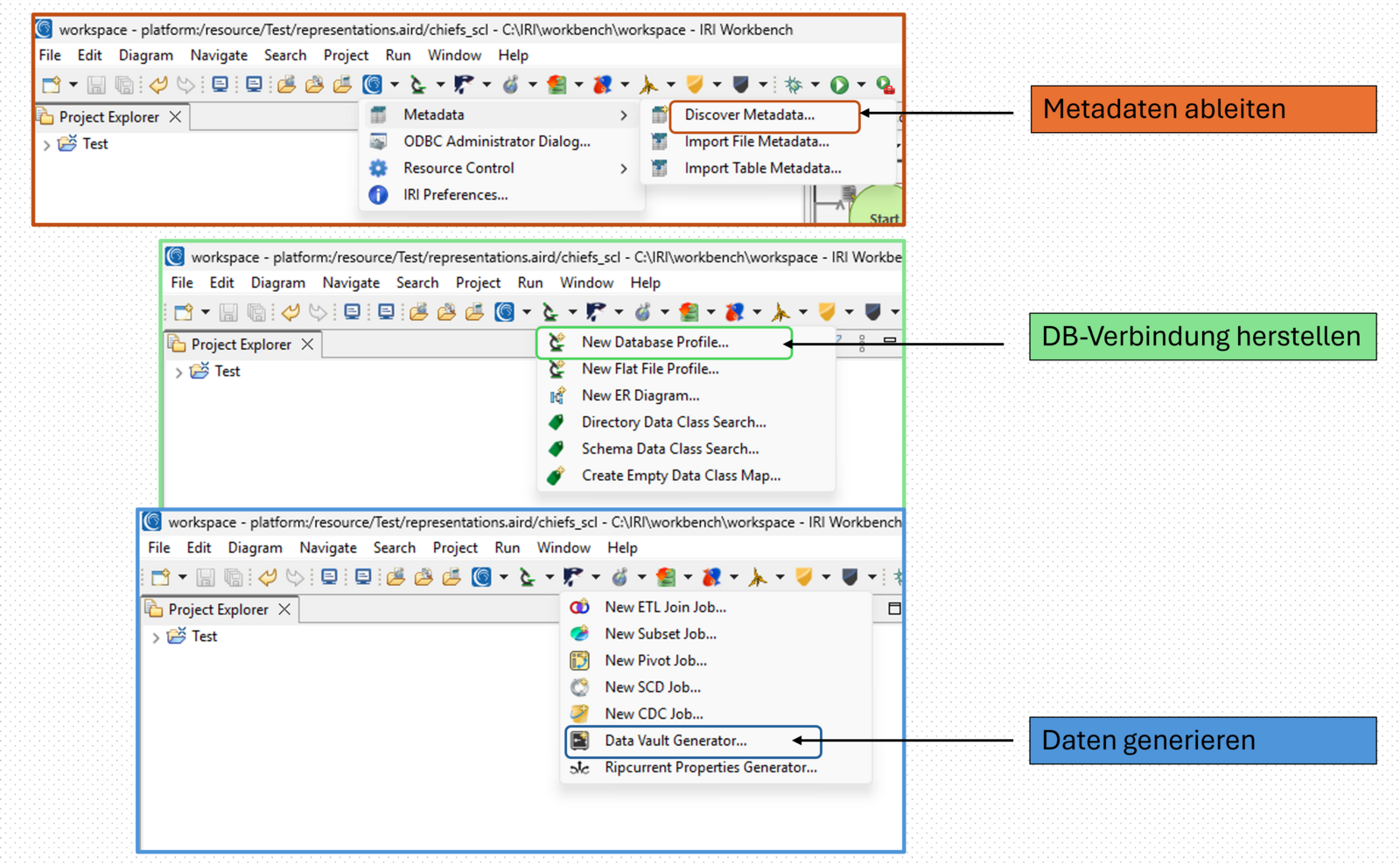1400x864 pixels.
Task: Click the New wizard icon in bottom window toolbar
Action: pos(161,577)
